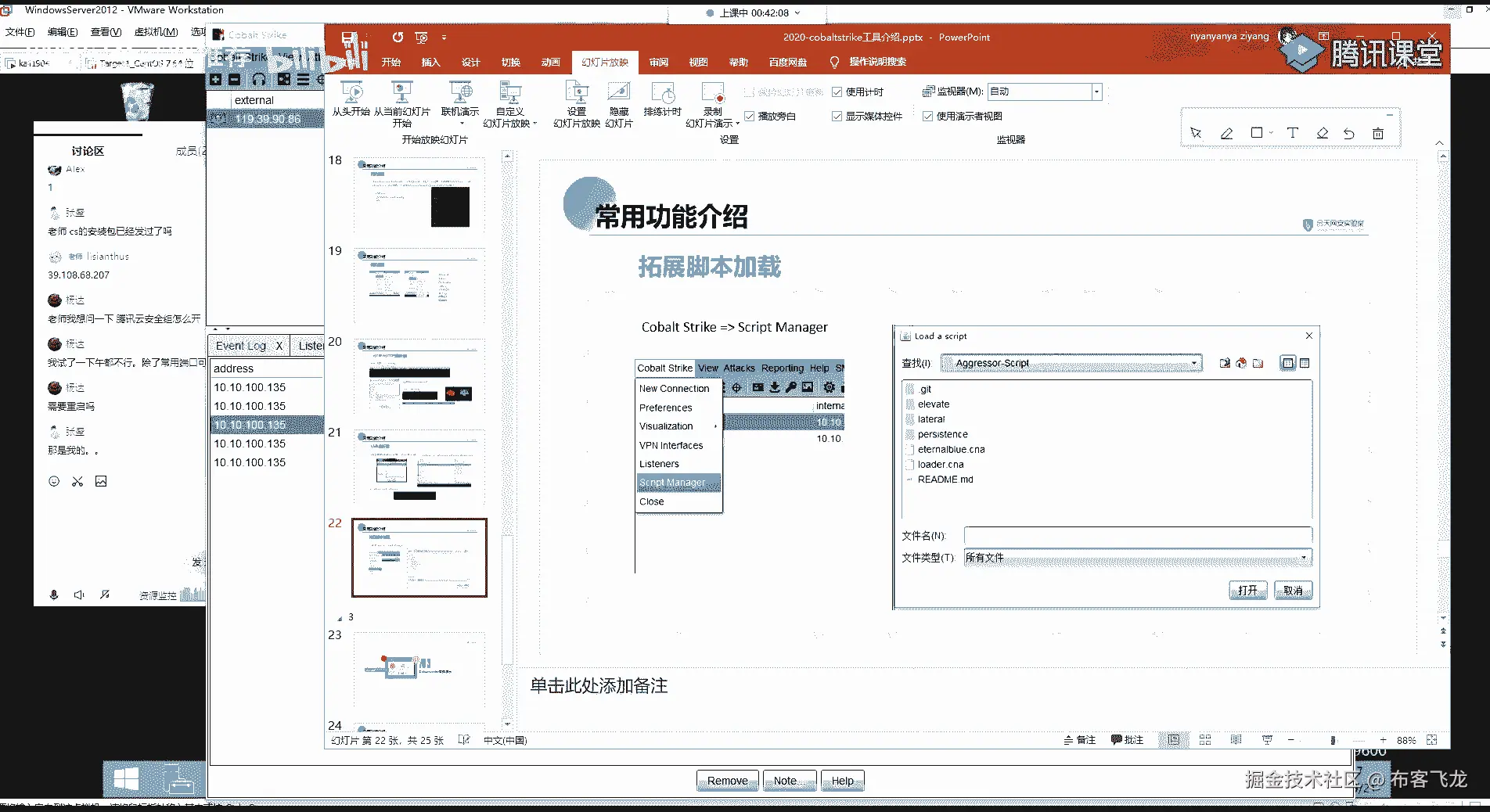Click Note button in Cobalt Strike window

[x=790, y=781]
